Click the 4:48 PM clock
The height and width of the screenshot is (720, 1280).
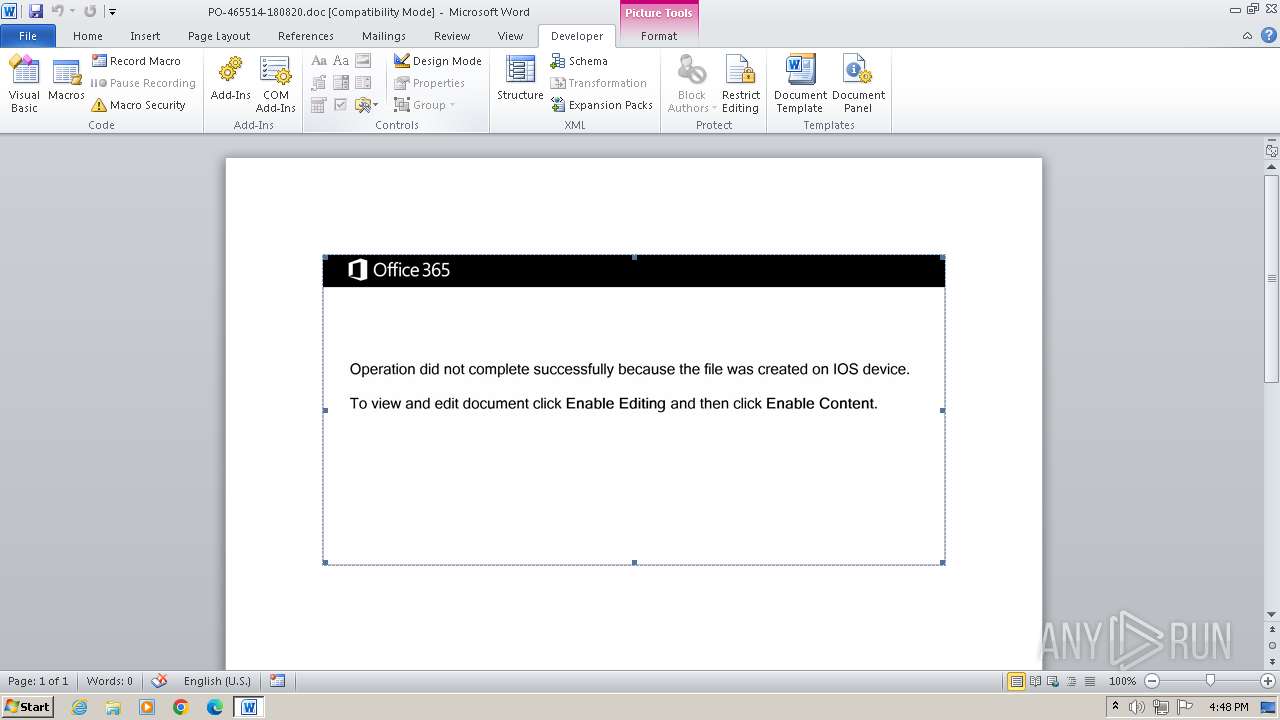(x=1228, y=707)
